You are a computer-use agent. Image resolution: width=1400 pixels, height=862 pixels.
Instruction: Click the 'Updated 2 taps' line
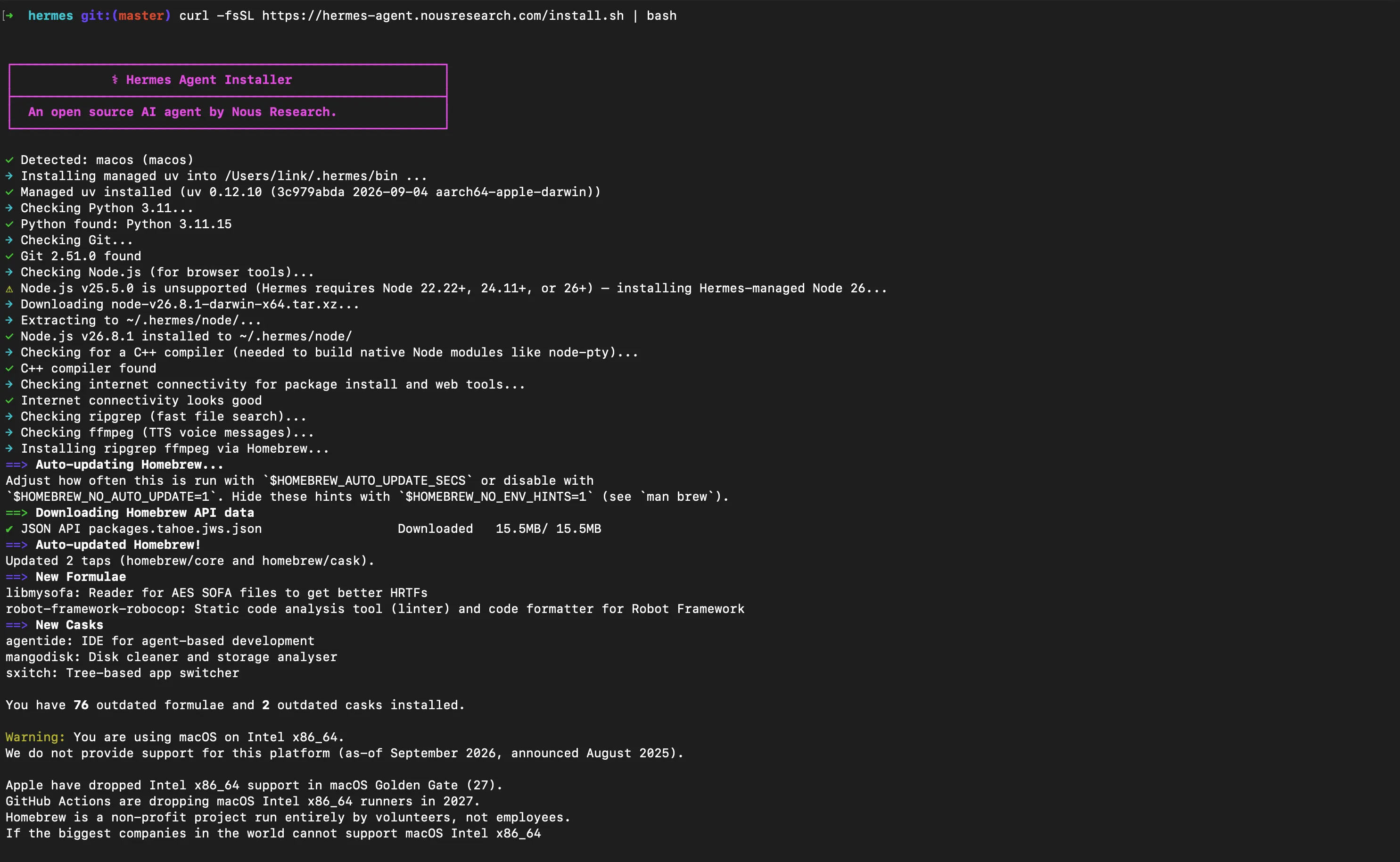point(190,561)
